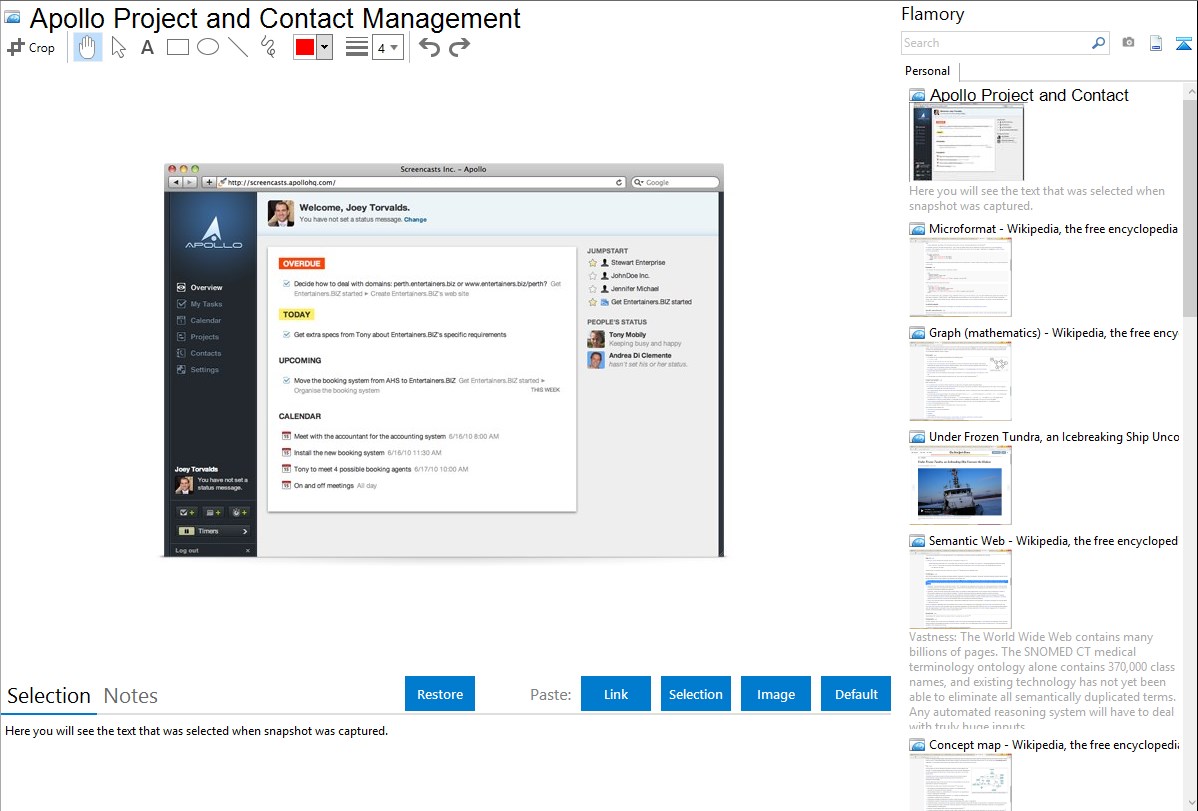Screen dimensions: 1198x811
Task: Pick the freehand scribble tool
Action: 268,47
